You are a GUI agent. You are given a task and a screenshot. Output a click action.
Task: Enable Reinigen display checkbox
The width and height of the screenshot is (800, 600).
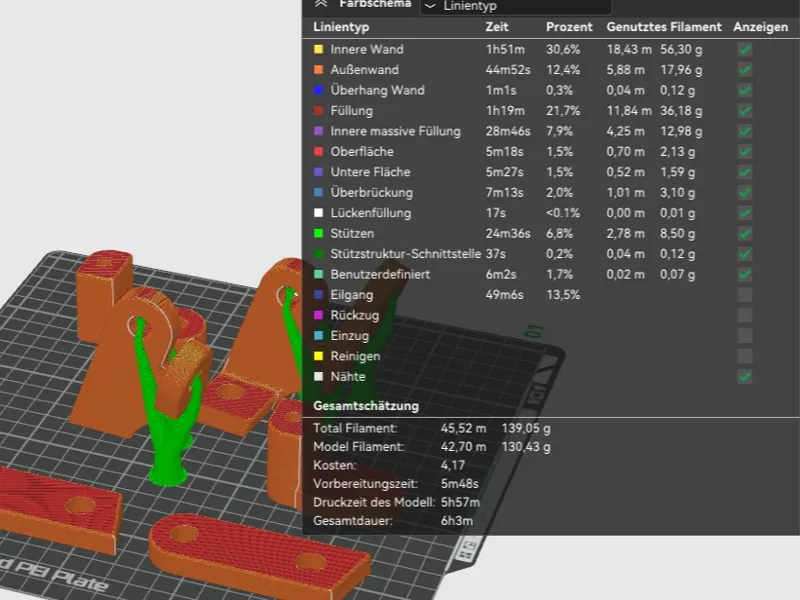click(744, 356)
